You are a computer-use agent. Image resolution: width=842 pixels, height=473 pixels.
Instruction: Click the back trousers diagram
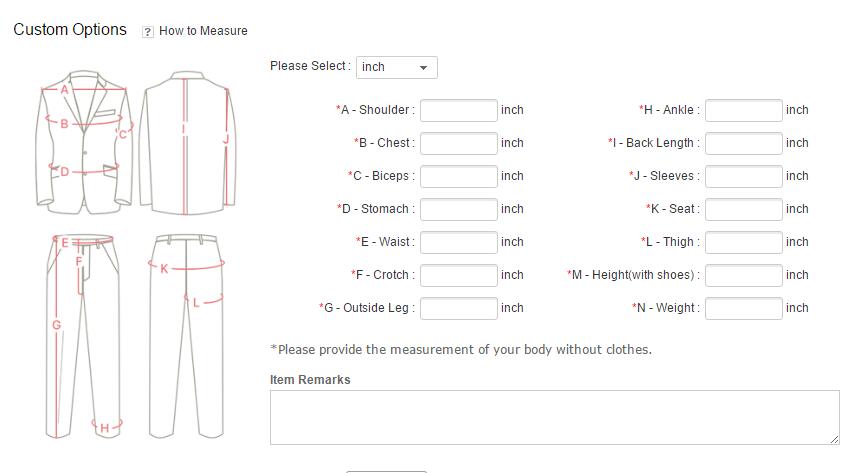coord(187,335)
